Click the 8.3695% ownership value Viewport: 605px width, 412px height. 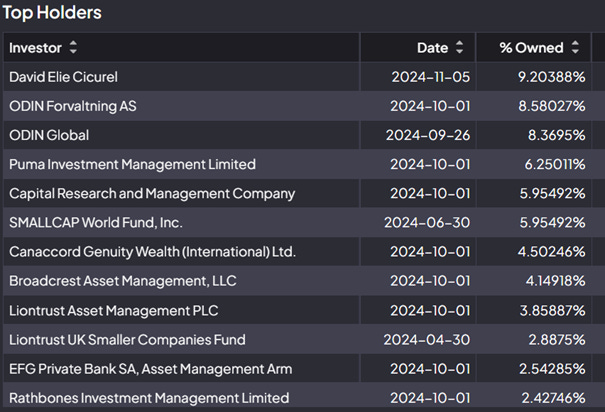coord(556,135)
